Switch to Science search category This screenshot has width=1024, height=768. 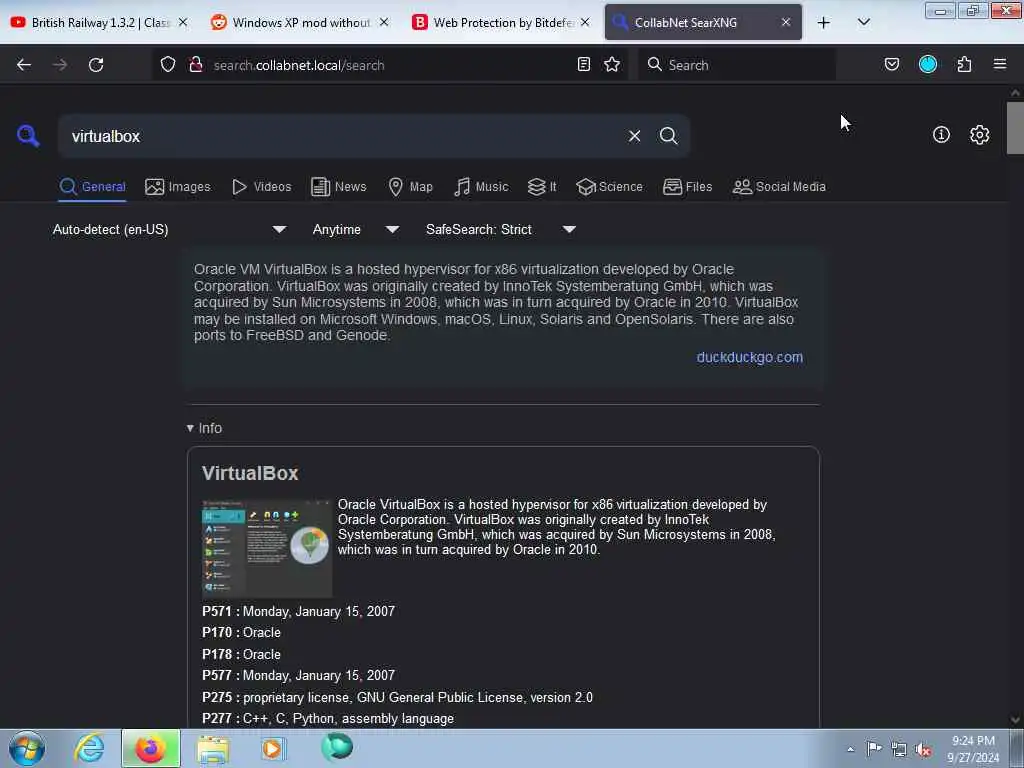click(x=609, y=187)
